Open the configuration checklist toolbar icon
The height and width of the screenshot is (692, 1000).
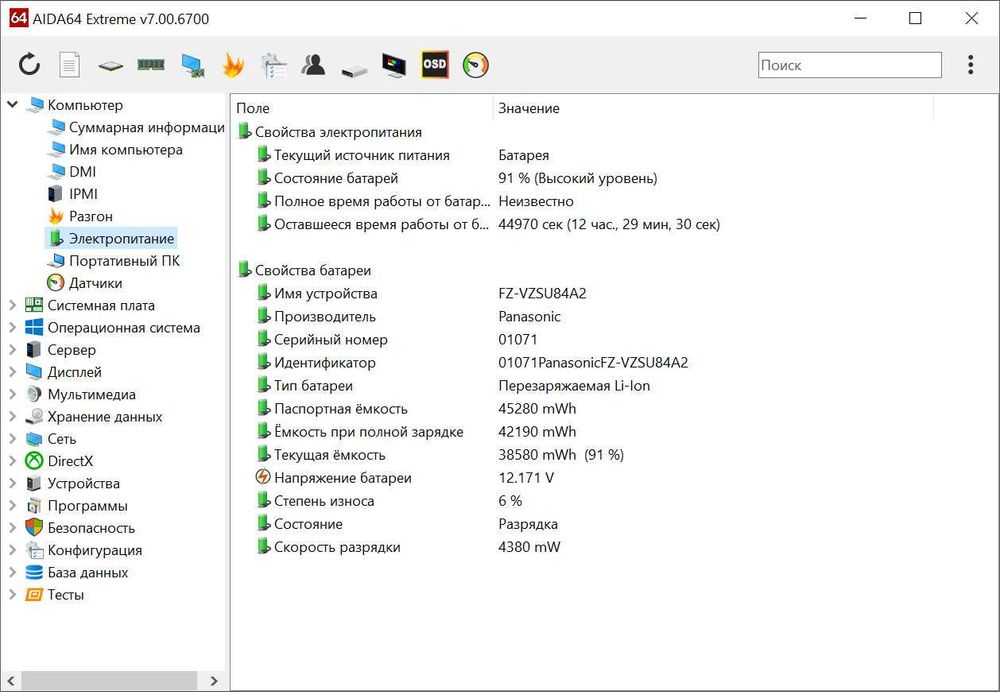[274, 65]
